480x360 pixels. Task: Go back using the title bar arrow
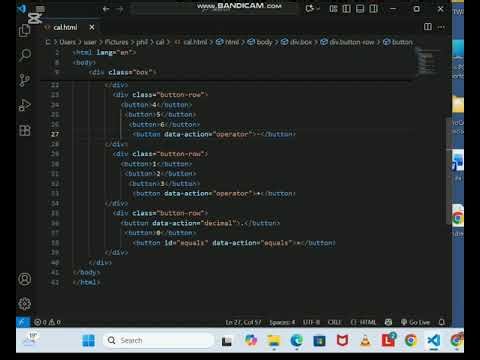[x=106, y=9]
